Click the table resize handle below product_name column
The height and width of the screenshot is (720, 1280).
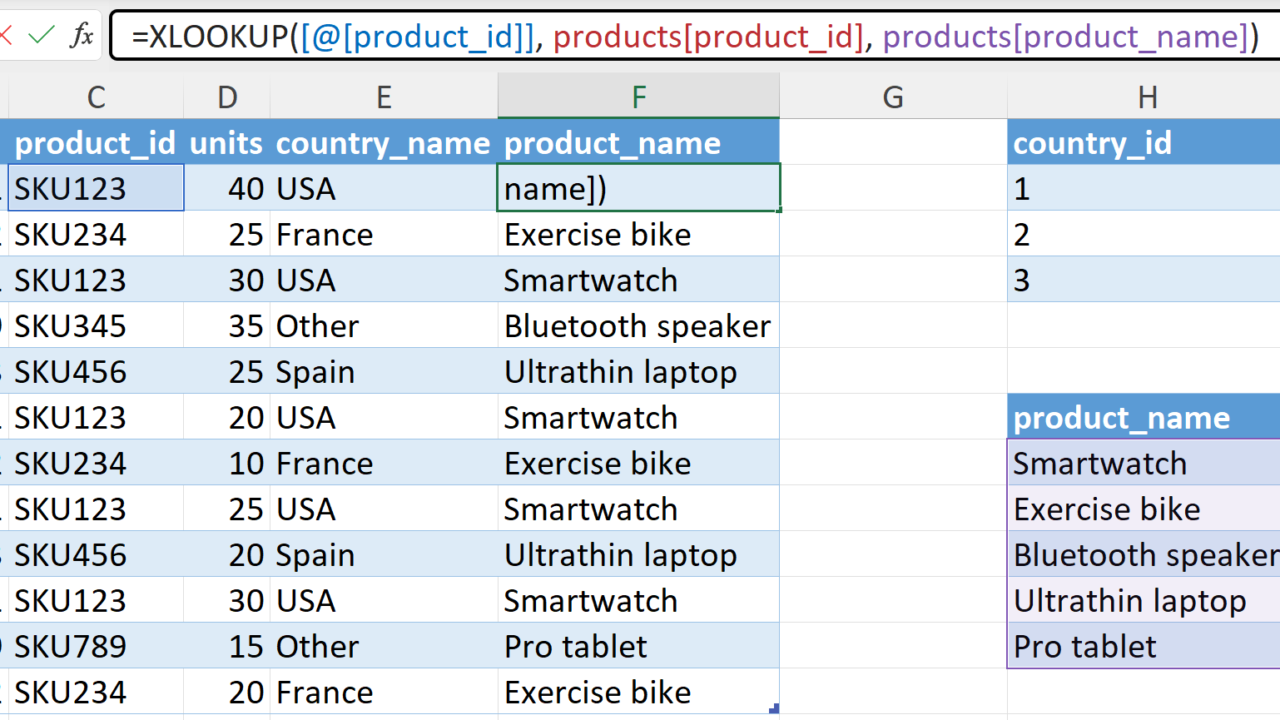pos(774,709)
